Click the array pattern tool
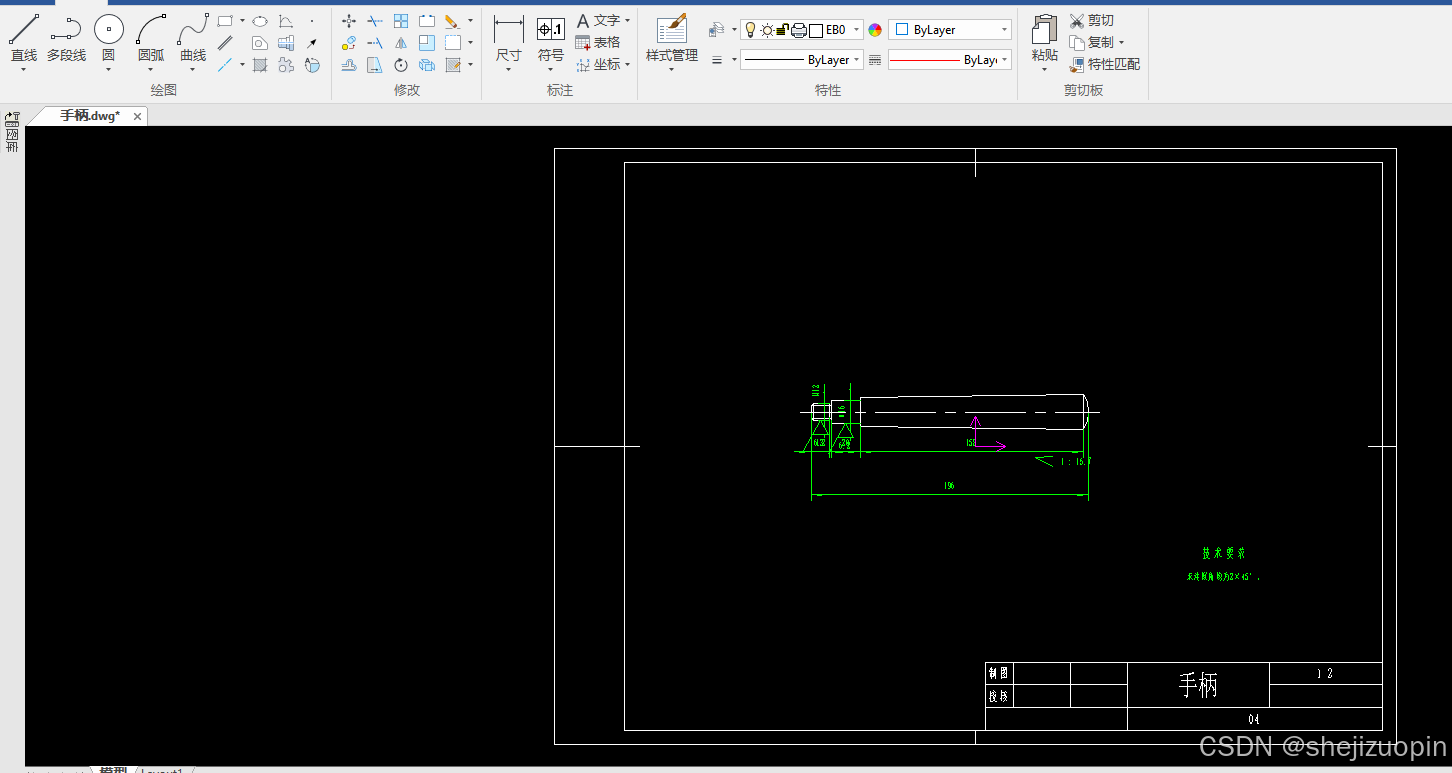 coord(401,21)
